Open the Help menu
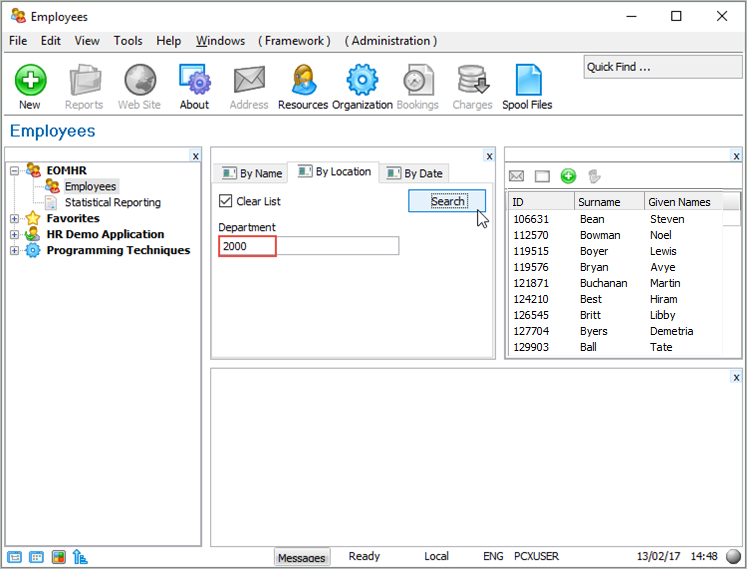This screenshot has width=747, height=569. pos(169,41)
